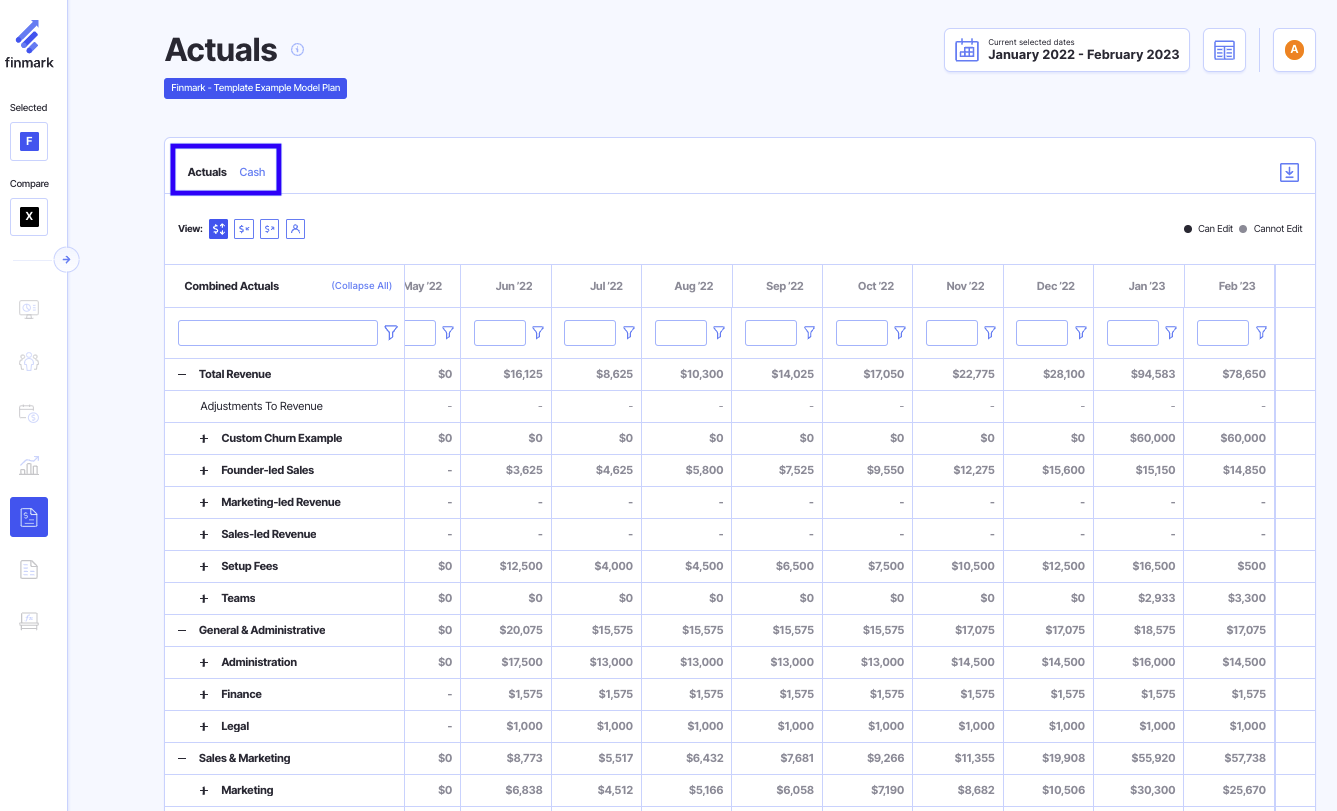Switch to the Cash tab

(252, 172)
